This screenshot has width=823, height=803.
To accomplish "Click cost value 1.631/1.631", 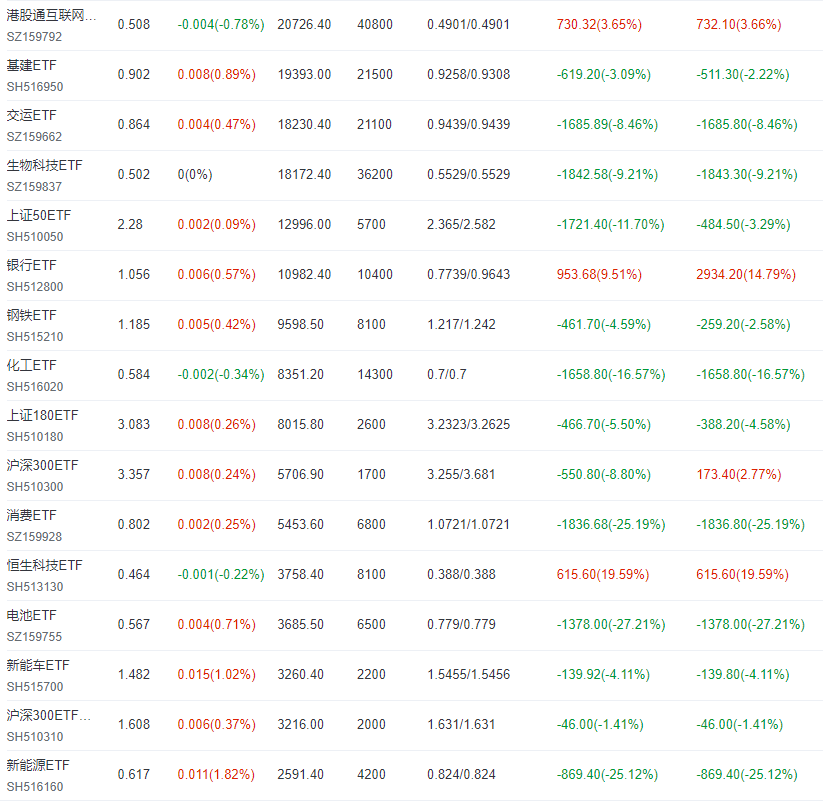I will (461, 724).
